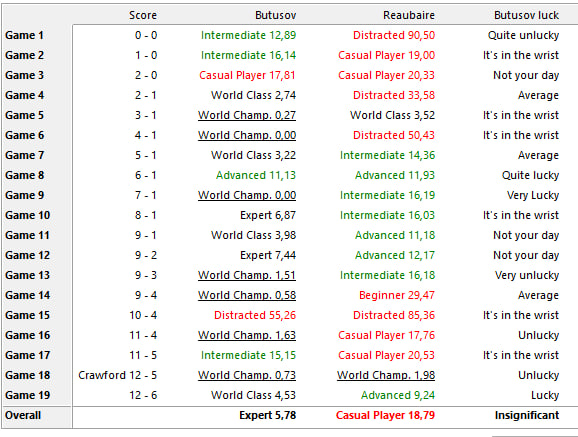Click the Butusov luck column header
Screen dimensions: 578x437
point(526,15)
